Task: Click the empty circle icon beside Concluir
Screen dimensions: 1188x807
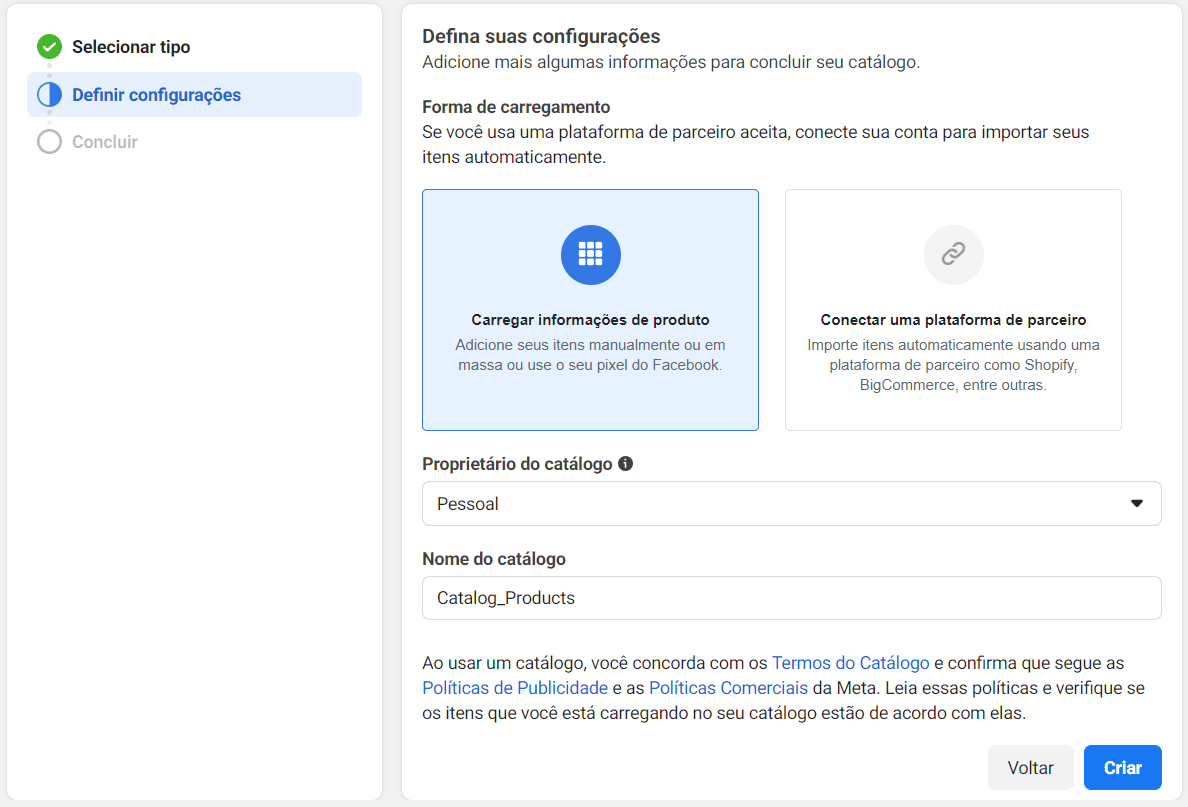Action: (49, 142)
